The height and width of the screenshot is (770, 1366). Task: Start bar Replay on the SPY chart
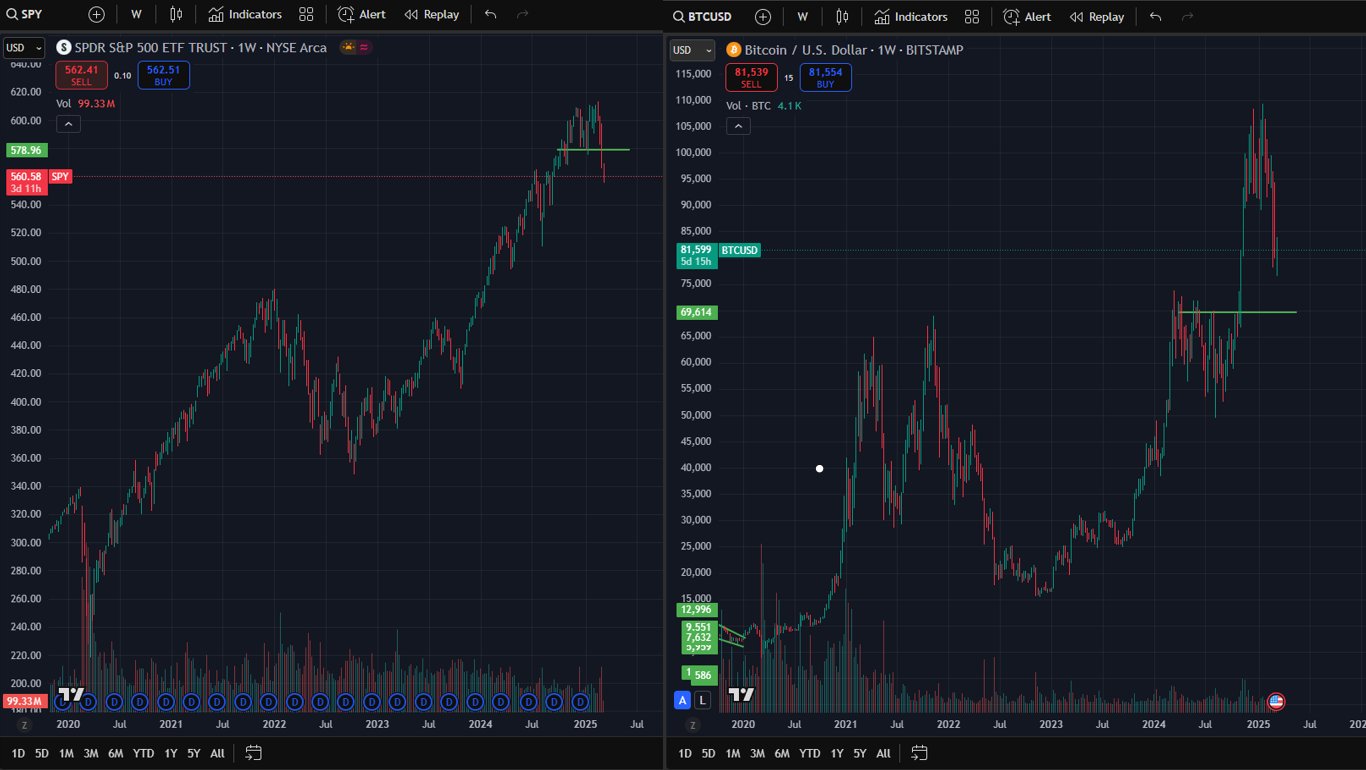[431, 15]
